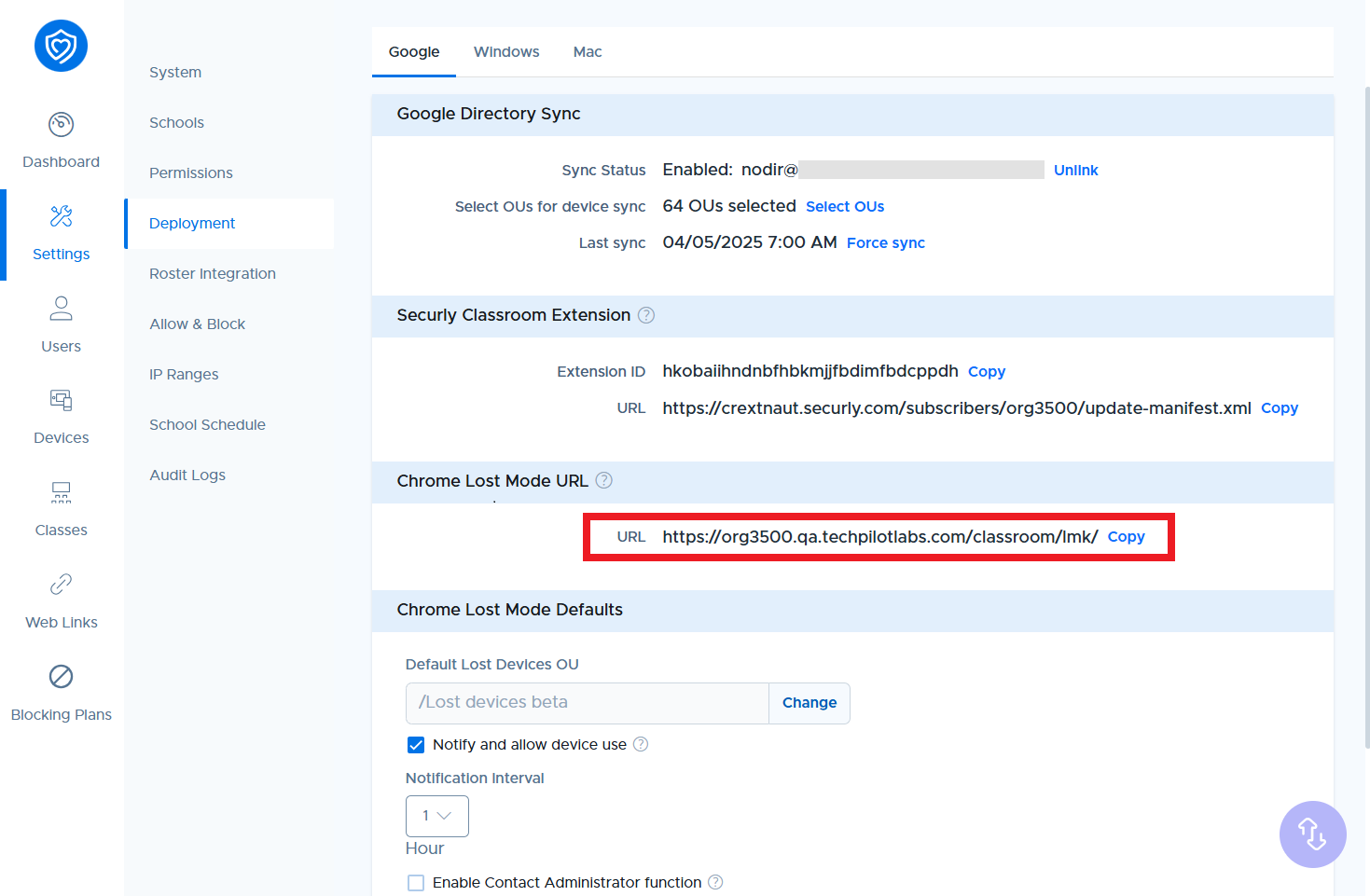Viewport: 1370px width, 896px height.
Task: Click Unlink next to sync status
Action: tap(1076, 171)
